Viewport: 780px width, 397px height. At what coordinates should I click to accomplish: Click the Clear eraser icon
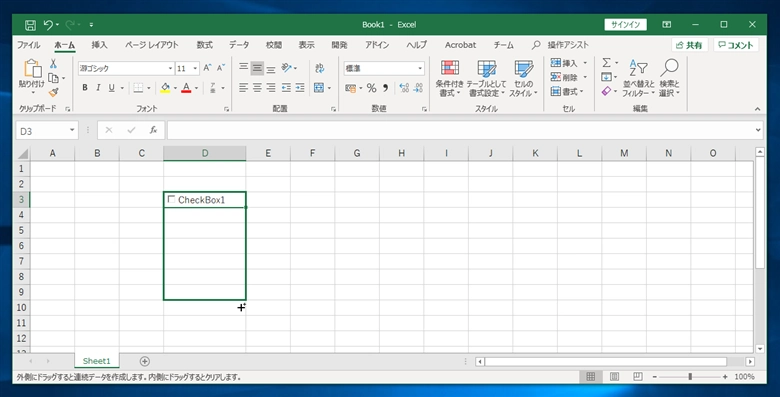[606, 91]
